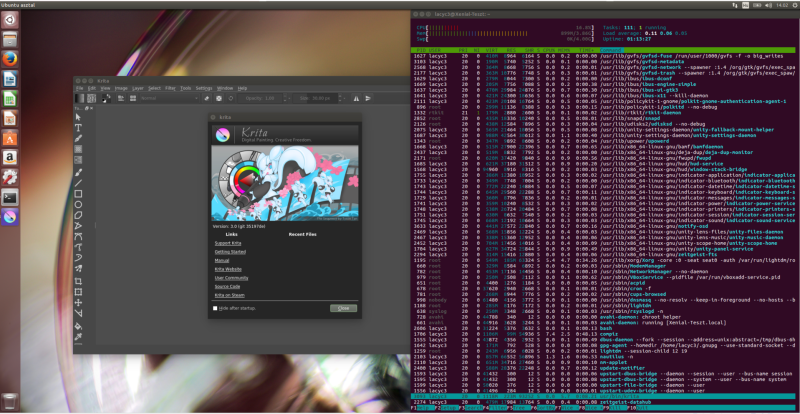Open the Normal blending mode dropdown
The image size is (800, 414).
coord(169,98)
